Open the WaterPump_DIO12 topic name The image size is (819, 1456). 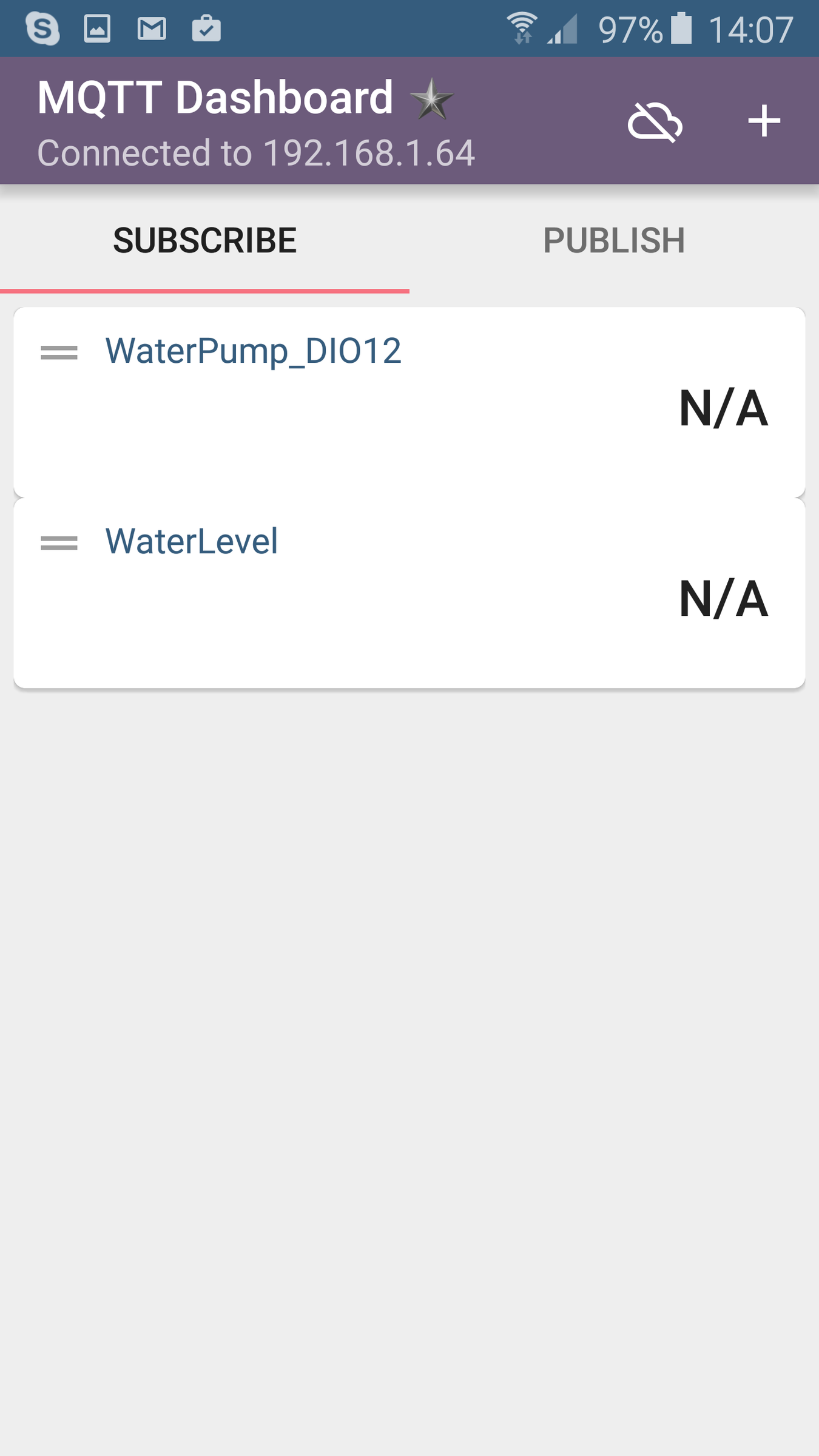[253, 351]
